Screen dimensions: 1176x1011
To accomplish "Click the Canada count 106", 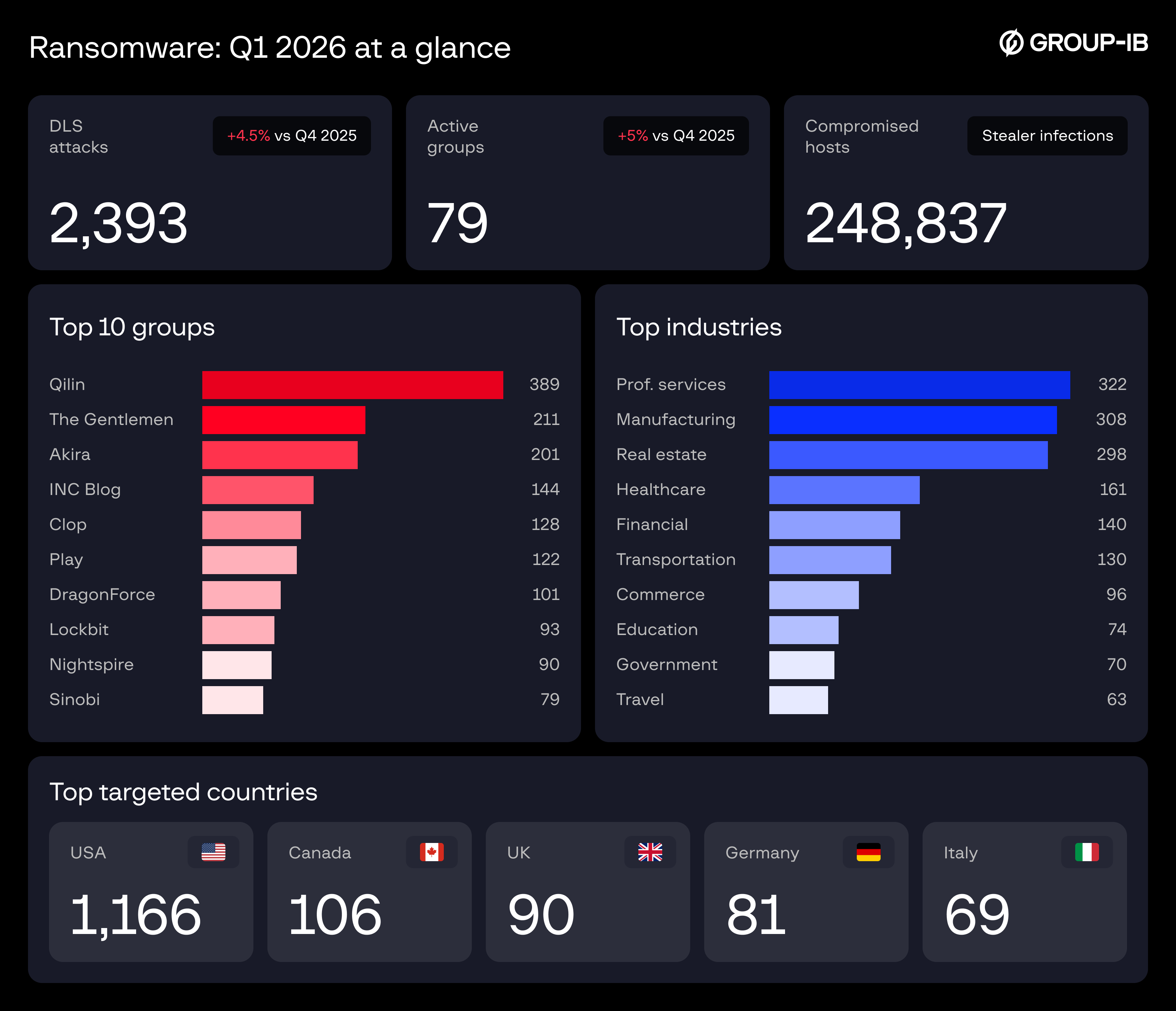I will 335,914.
